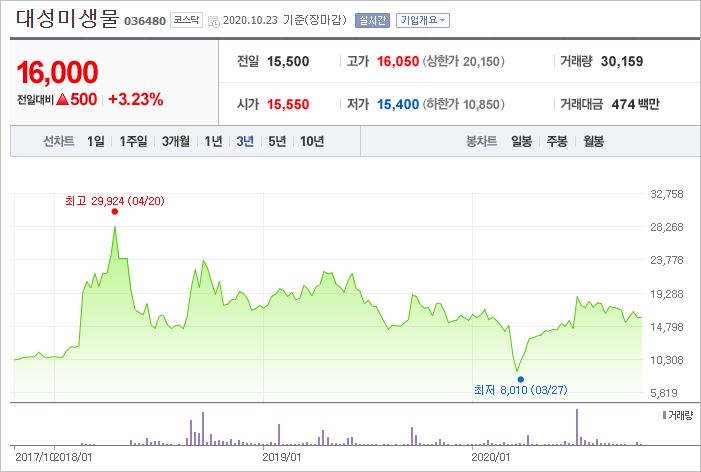Switch chart to 3개월 period
701x472 pixels.
coord(176,142)
